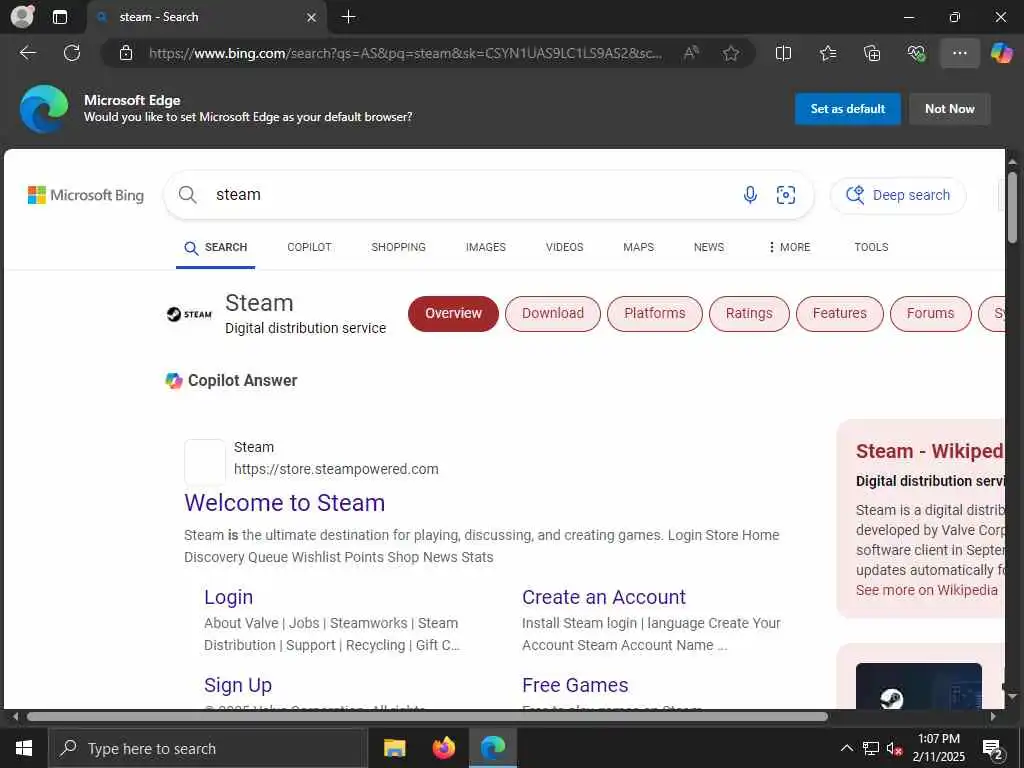Switch to the SHOPPING tab
1024x768 pixels.
point(398,248)
